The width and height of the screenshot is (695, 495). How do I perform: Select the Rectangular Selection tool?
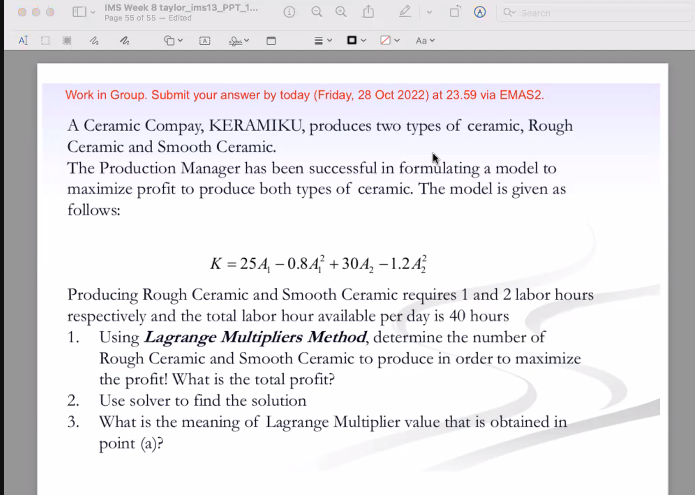pos(45,41)
